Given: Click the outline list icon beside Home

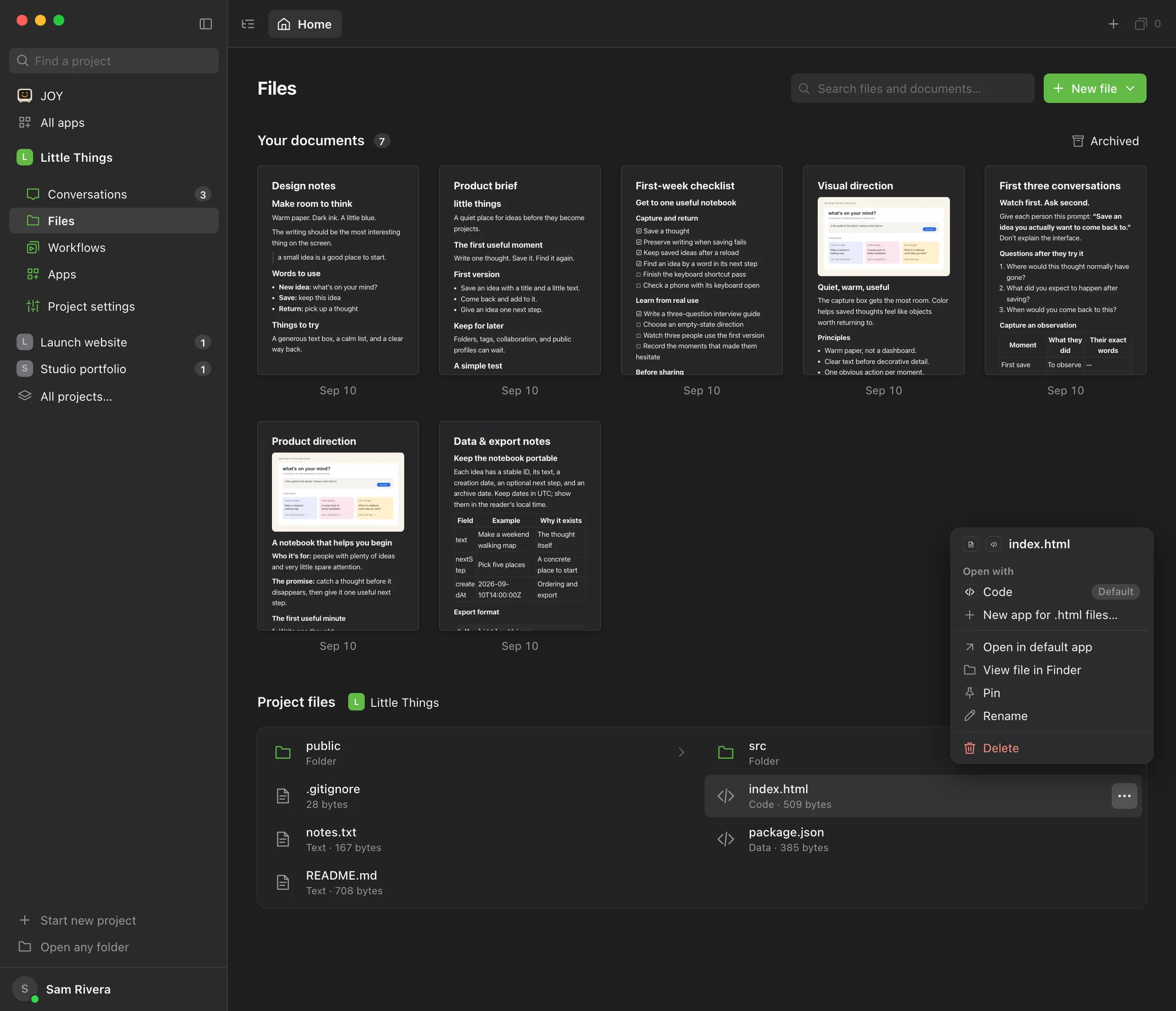Looking at the screenshot, I should [248, 24].
